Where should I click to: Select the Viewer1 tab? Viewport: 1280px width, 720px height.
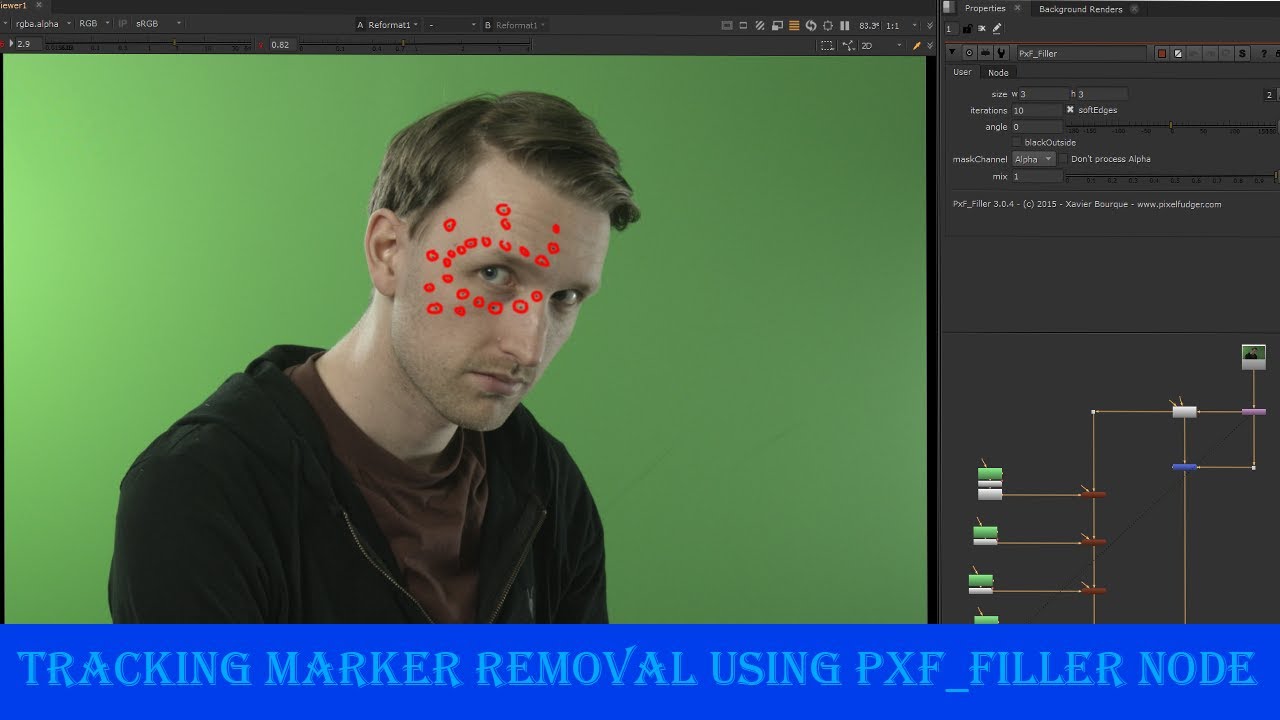point(14,5)
